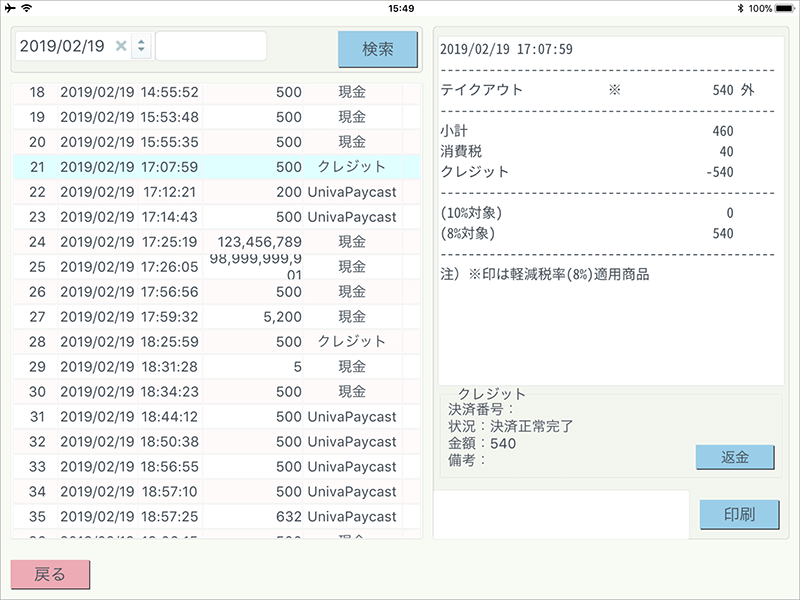The width and height of the screenshot is (800, 600).
Task: Tap the Bluetooth icon in status bar
Action: (740, 8)
